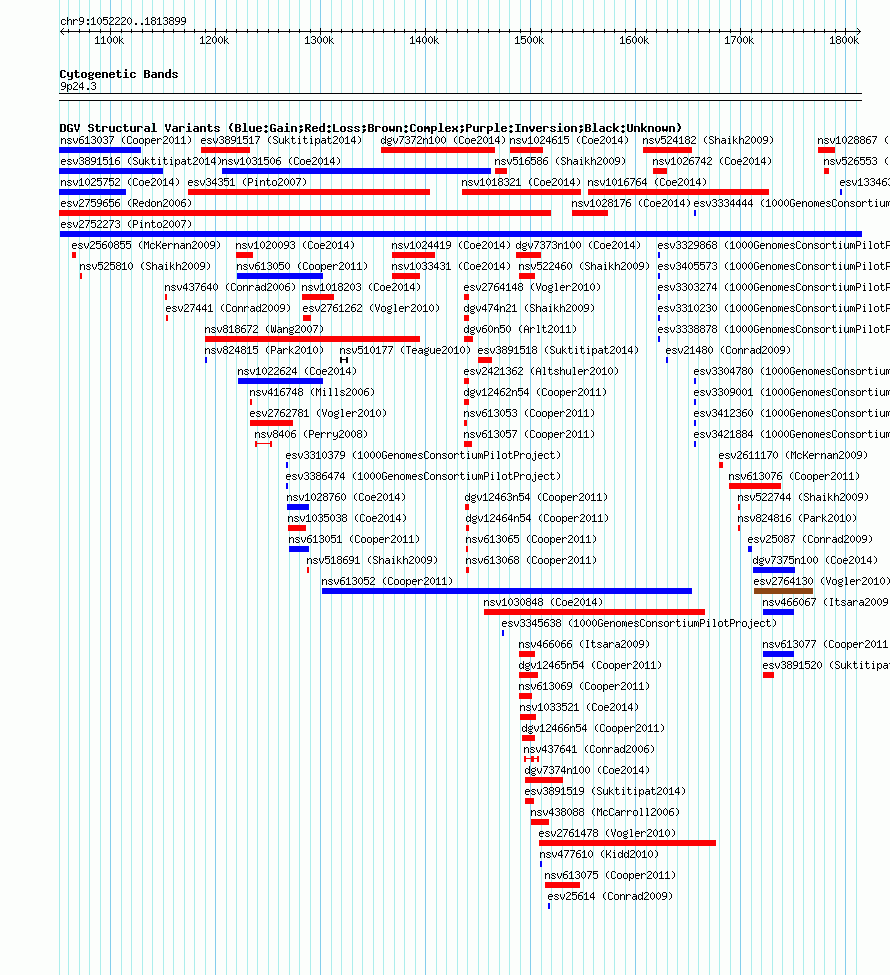The image size is (890, 975).
Task: Click esv2611170 (McKernan2009) label
Action: [793, 455]
